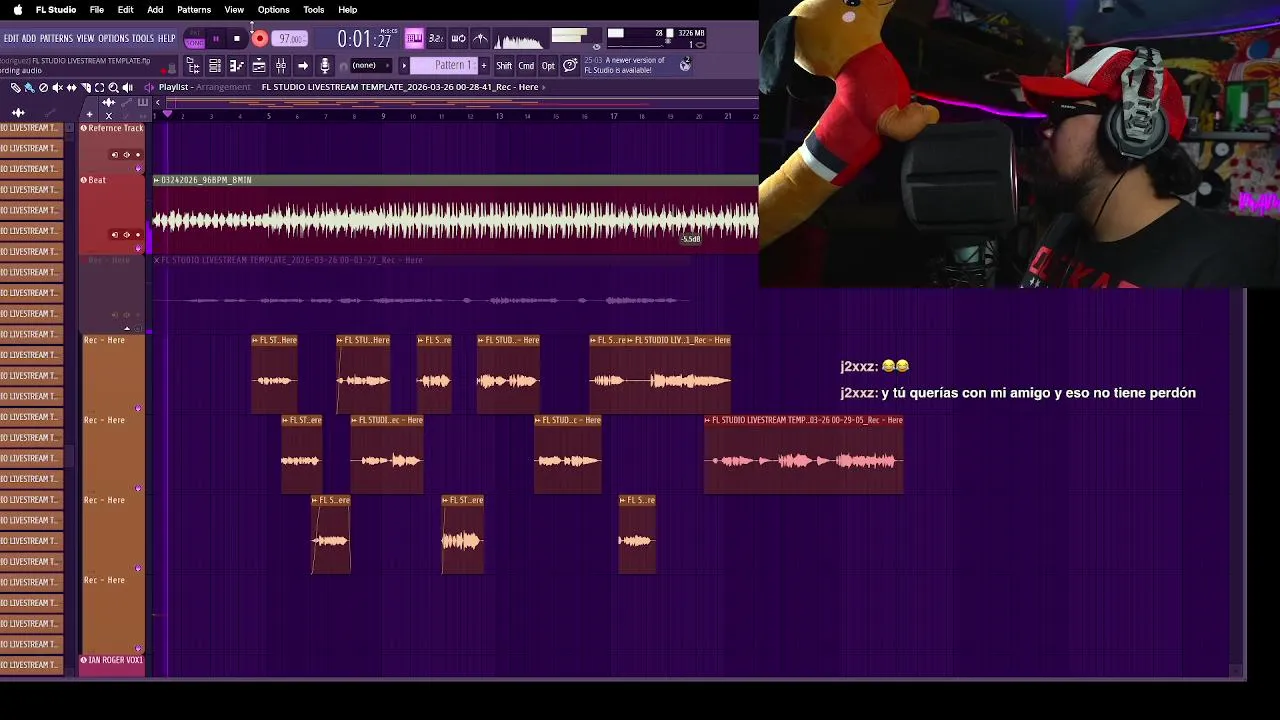The image size is (1280, 720).
Task: Collapse the Refernce Track group
Action: click(83, 128)
